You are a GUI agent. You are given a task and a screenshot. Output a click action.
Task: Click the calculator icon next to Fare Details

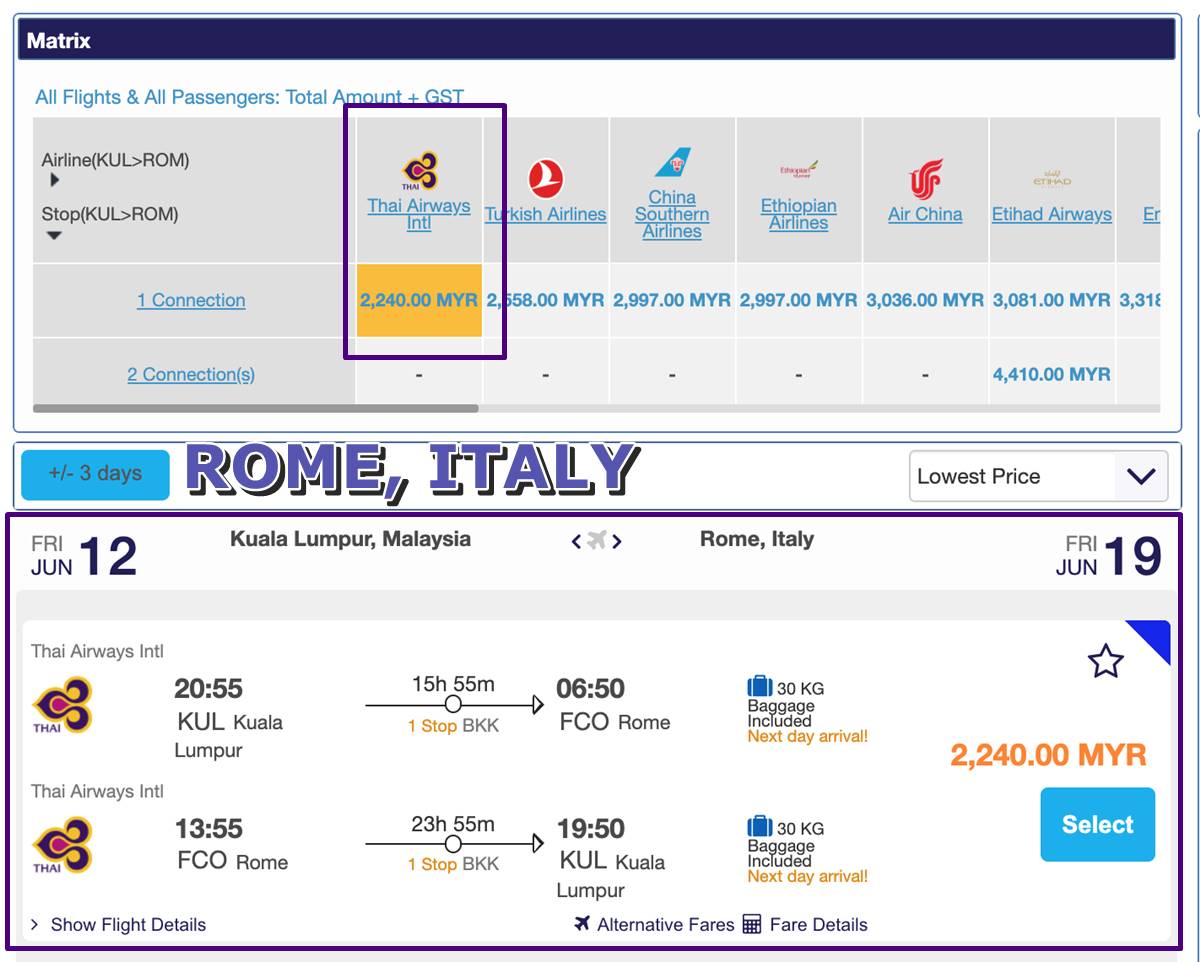[x=752, y=924]
